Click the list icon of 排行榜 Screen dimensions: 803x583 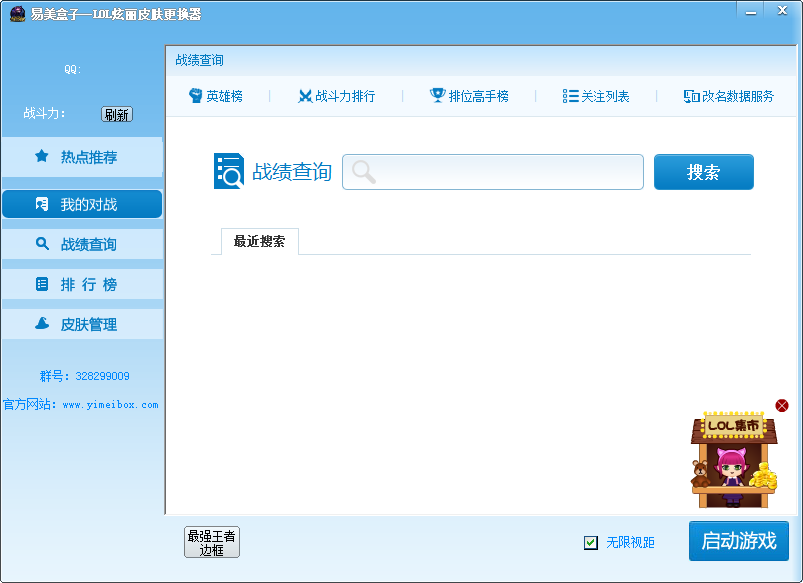pyautogui.click(x=42, y=284)
